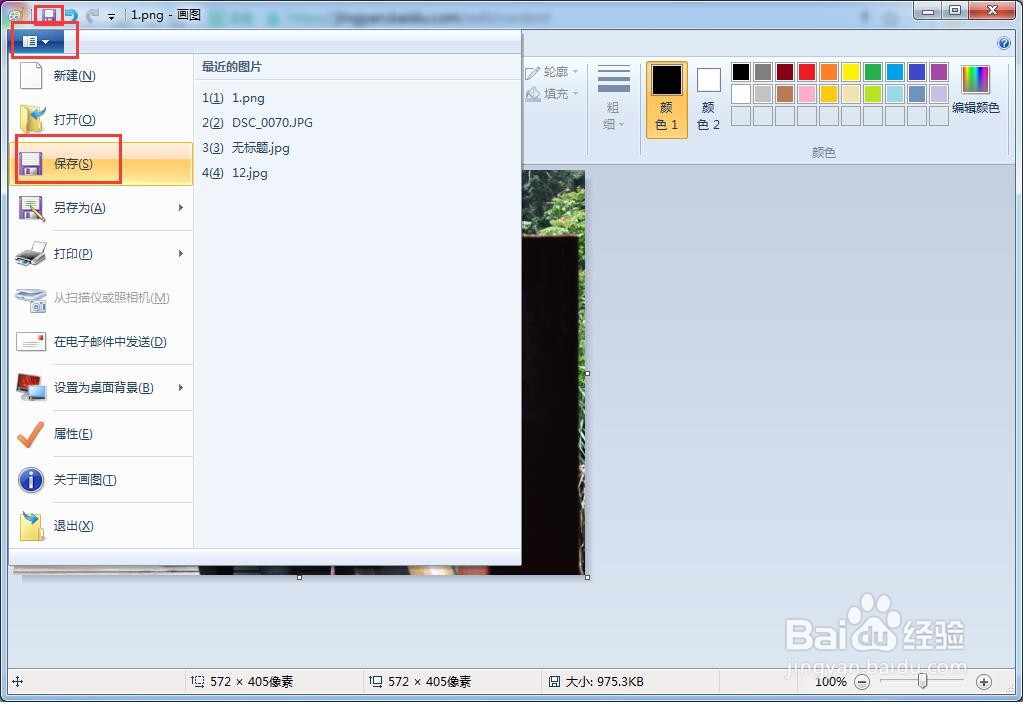This screenshot has height=702, width=1023.
Task: Select 属性 (Properties) menu entry
Action: [72, 434]
